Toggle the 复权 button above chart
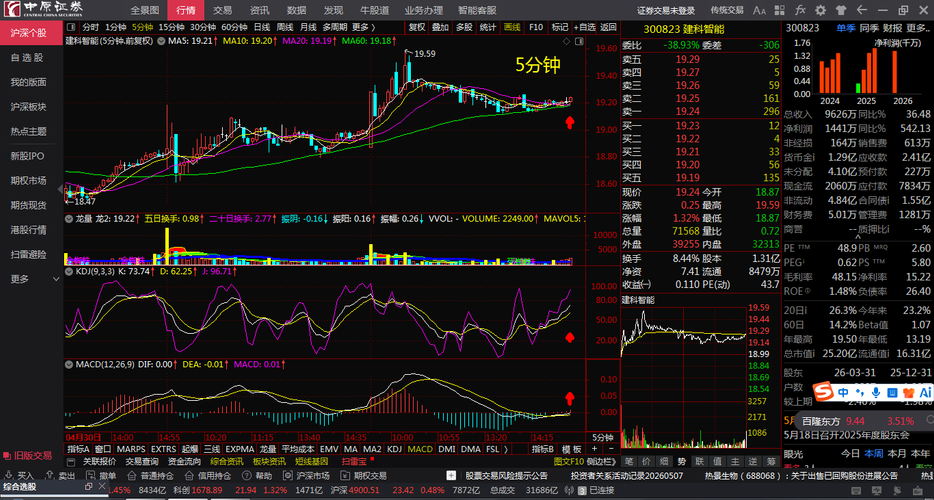 coord(416,27)
